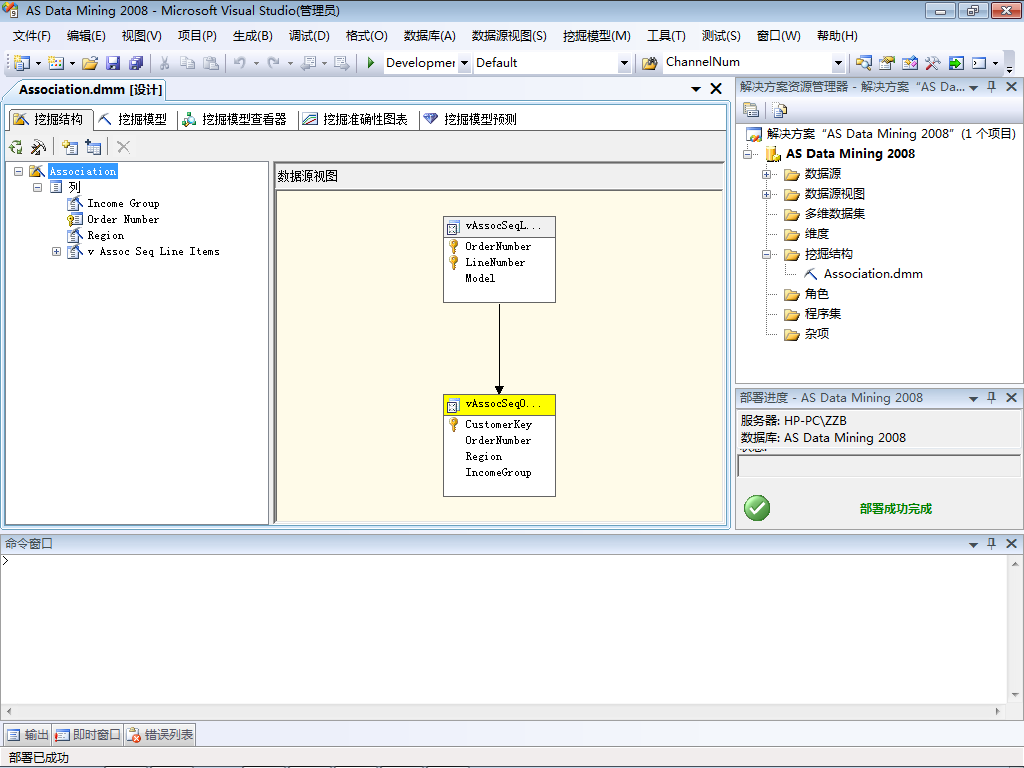This screenshot has width=1024, height=768.
Task: Pin the command window panel
Action: click(991, 543)
